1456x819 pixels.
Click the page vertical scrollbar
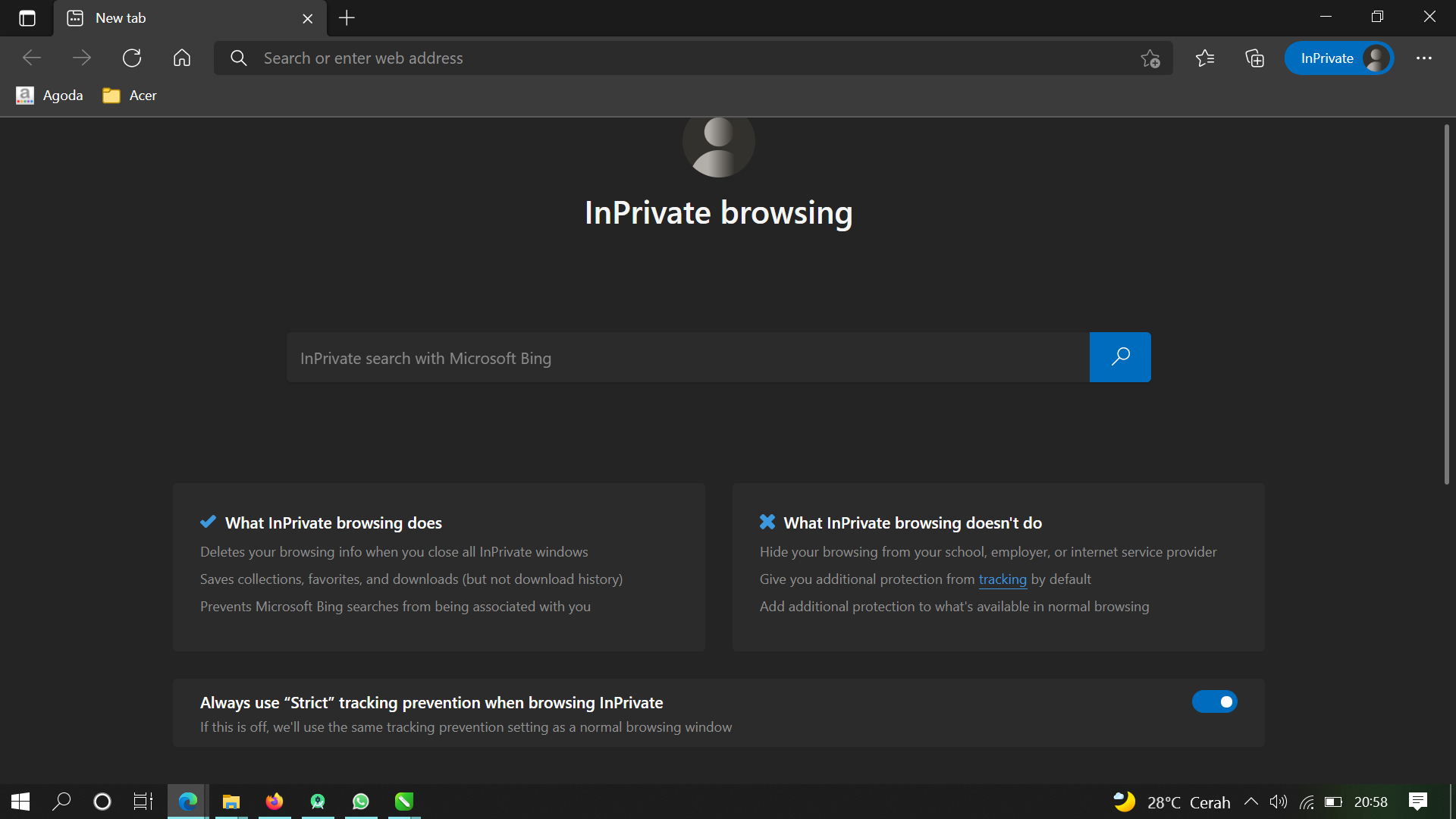pyautogui.click(x=1446, y=303)
